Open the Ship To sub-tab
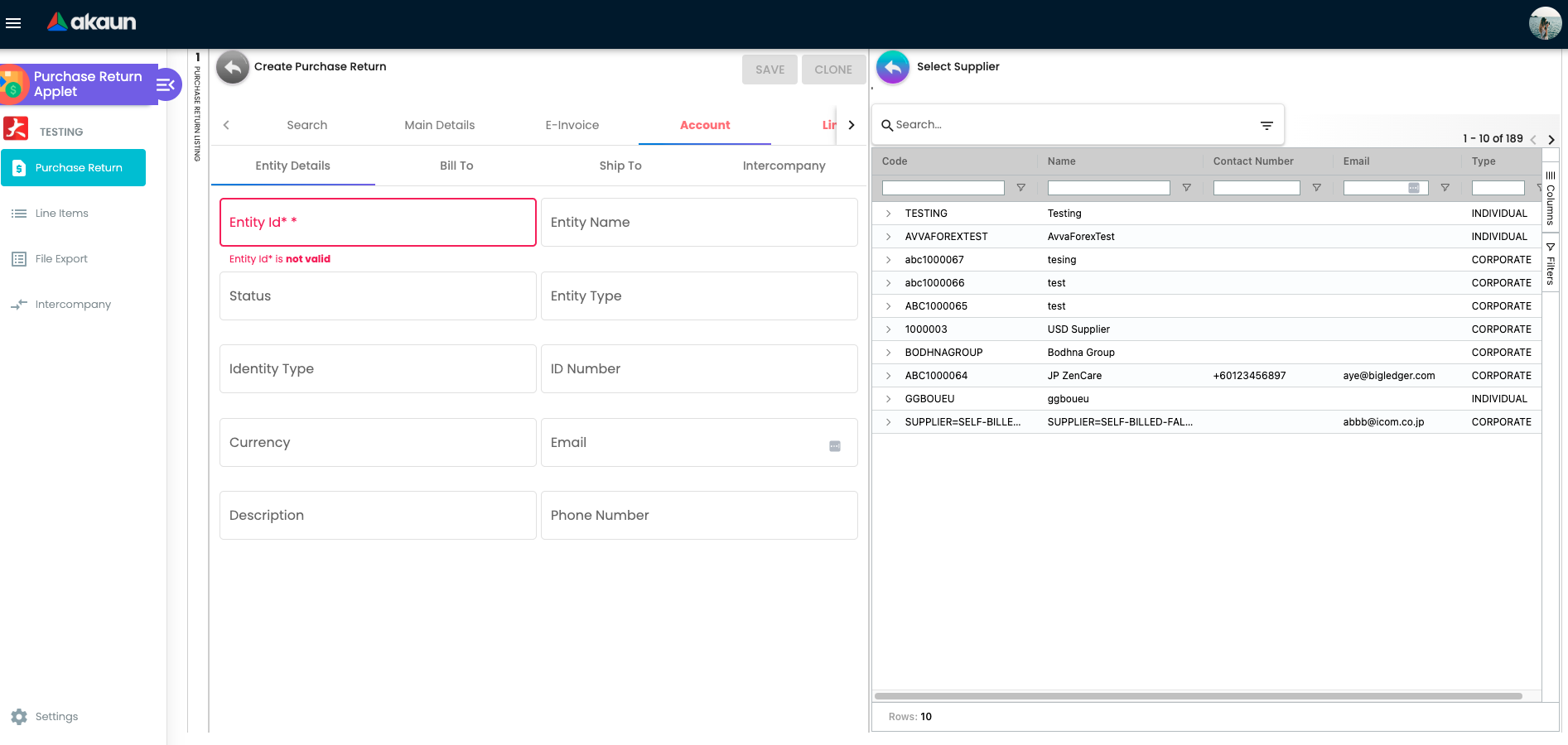This screenshot has height=745, width=1568. pyautogui.click(x=620, y=166)
